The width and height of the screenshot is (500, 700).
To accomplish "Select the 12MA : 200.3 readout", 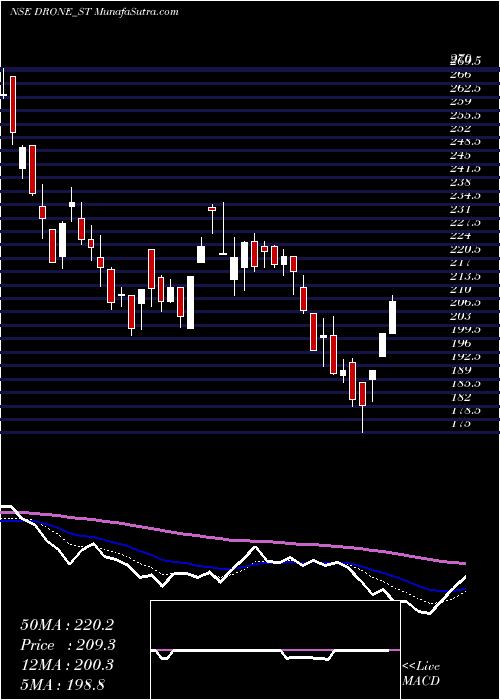I will pyautogui.click(x=67, y=665).
